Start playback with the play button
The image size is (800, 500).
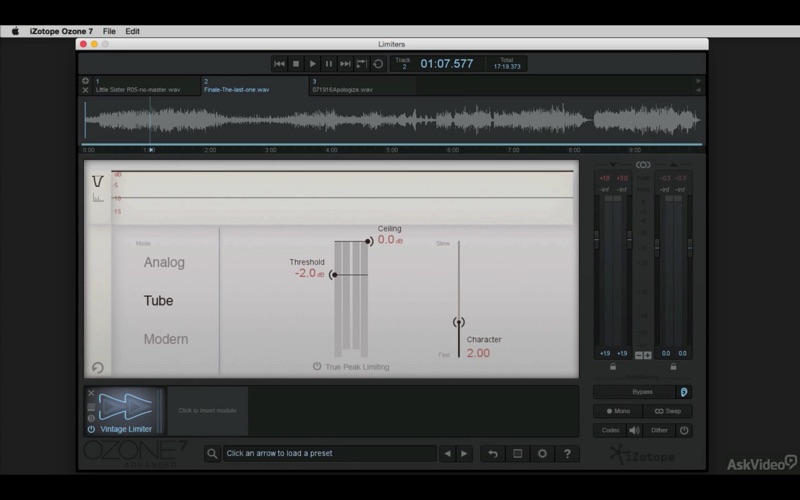[x=312, y=64]
